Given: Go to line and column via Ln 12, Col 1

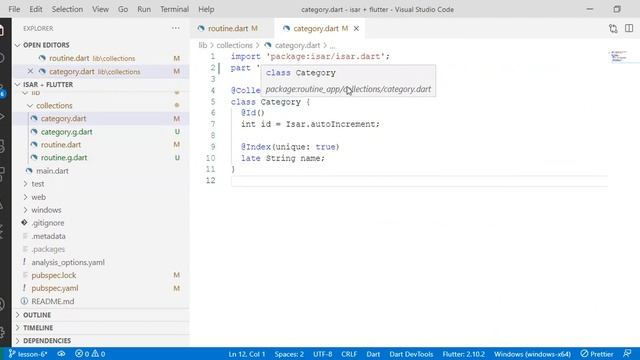Looking at the screenshot, I should coord(247,354).
